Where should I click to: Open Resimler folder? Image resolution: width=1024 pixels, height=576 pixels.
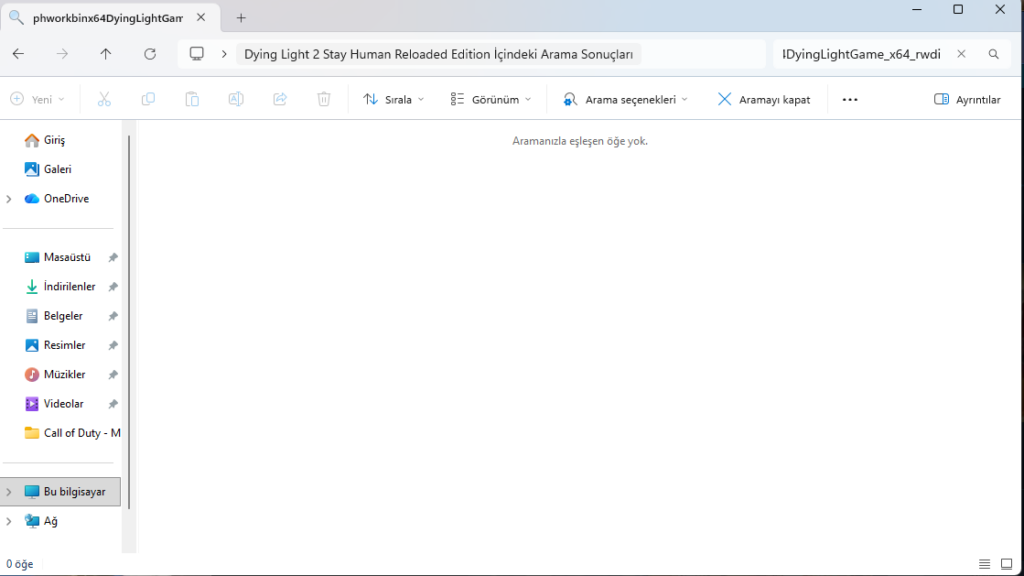click(x=64, y=345)
